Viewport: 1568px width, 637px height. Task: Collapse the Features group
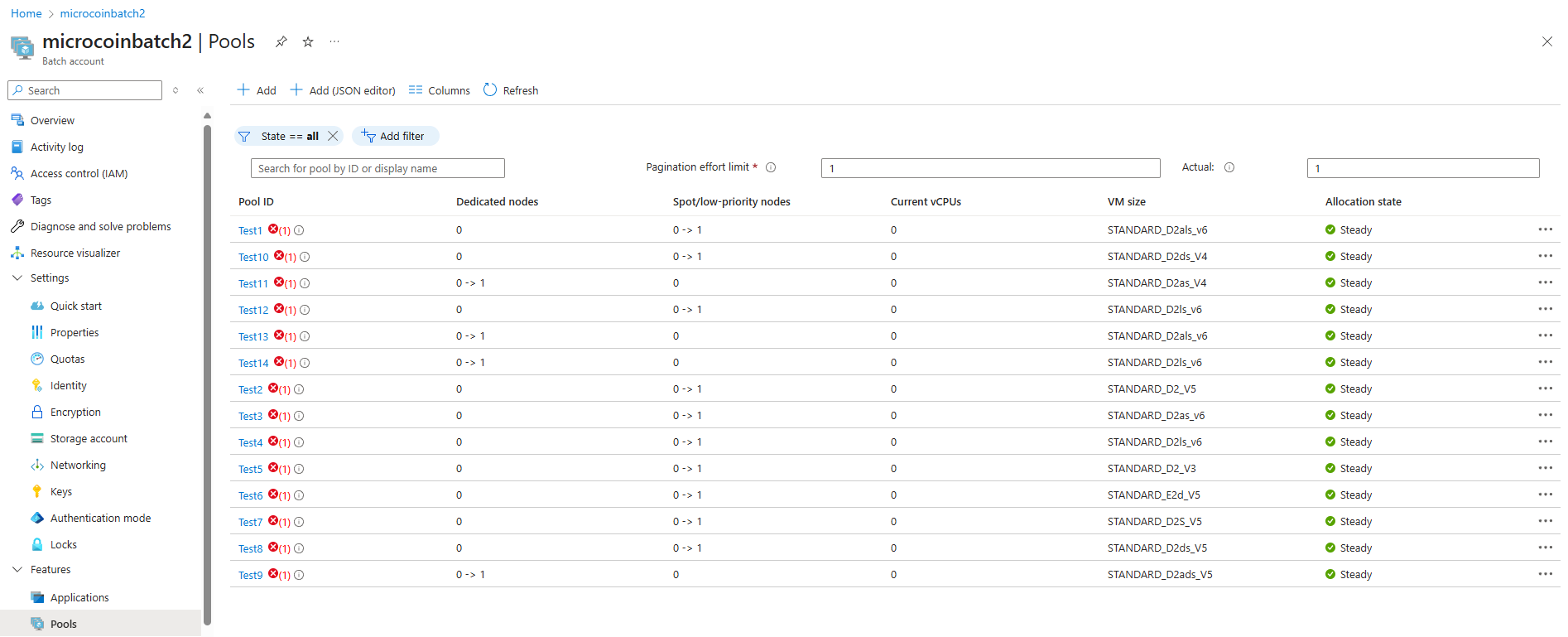(x=17, y=570)
